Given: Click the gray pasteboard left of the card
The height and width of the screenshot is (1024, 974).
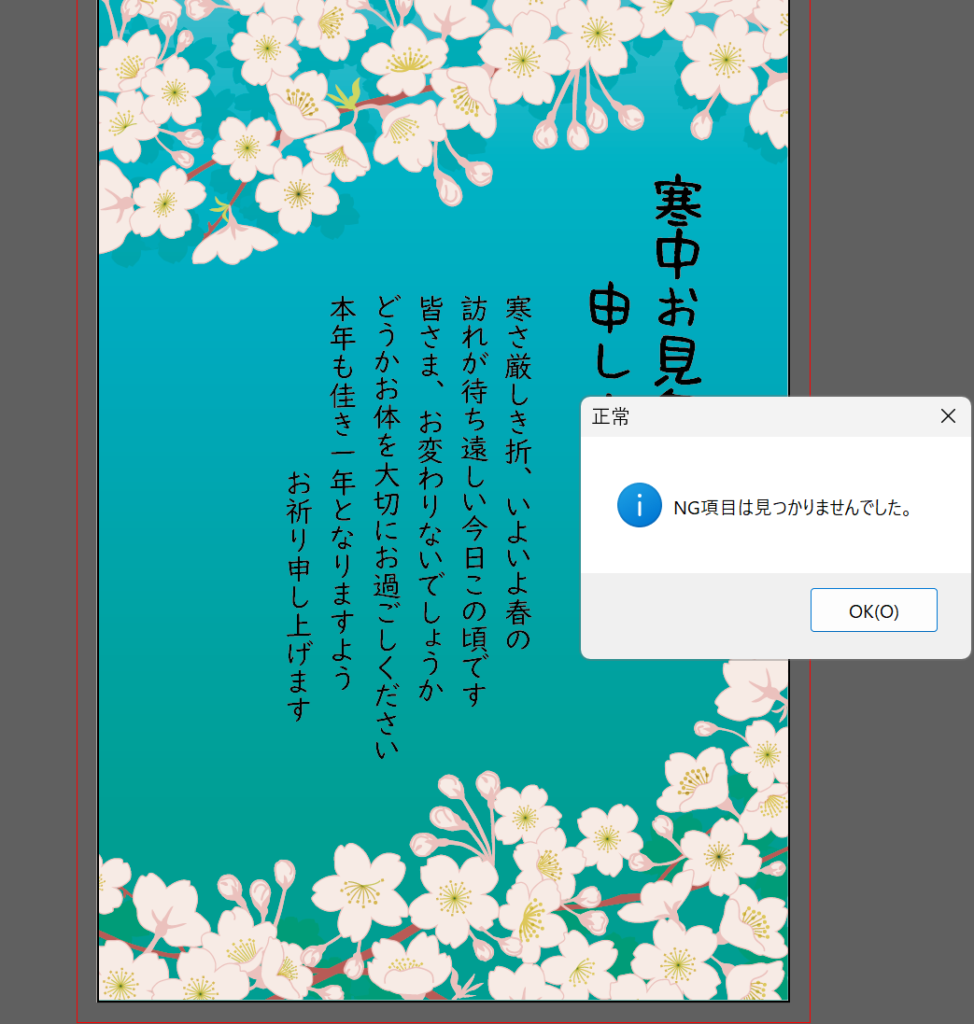Looking at the screenshot, I should coord(38,500).
